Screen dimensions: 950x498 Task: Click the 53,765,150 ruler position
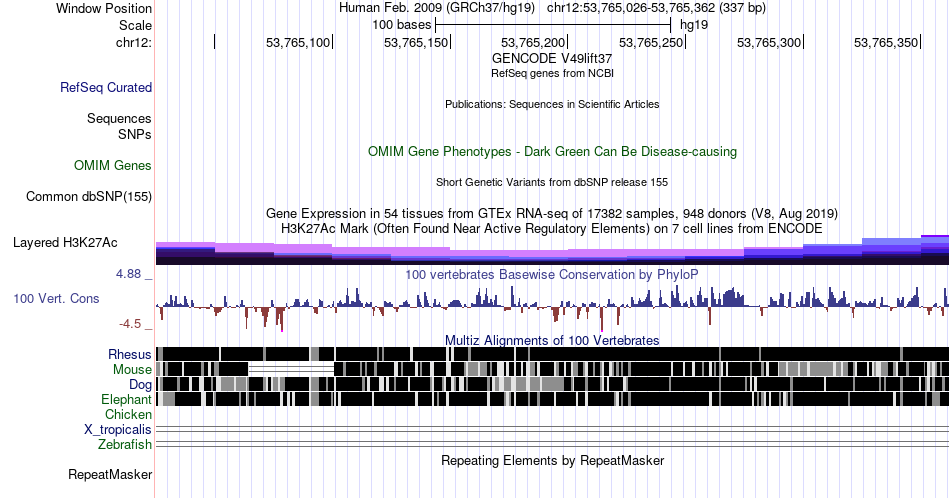(416, 42)
